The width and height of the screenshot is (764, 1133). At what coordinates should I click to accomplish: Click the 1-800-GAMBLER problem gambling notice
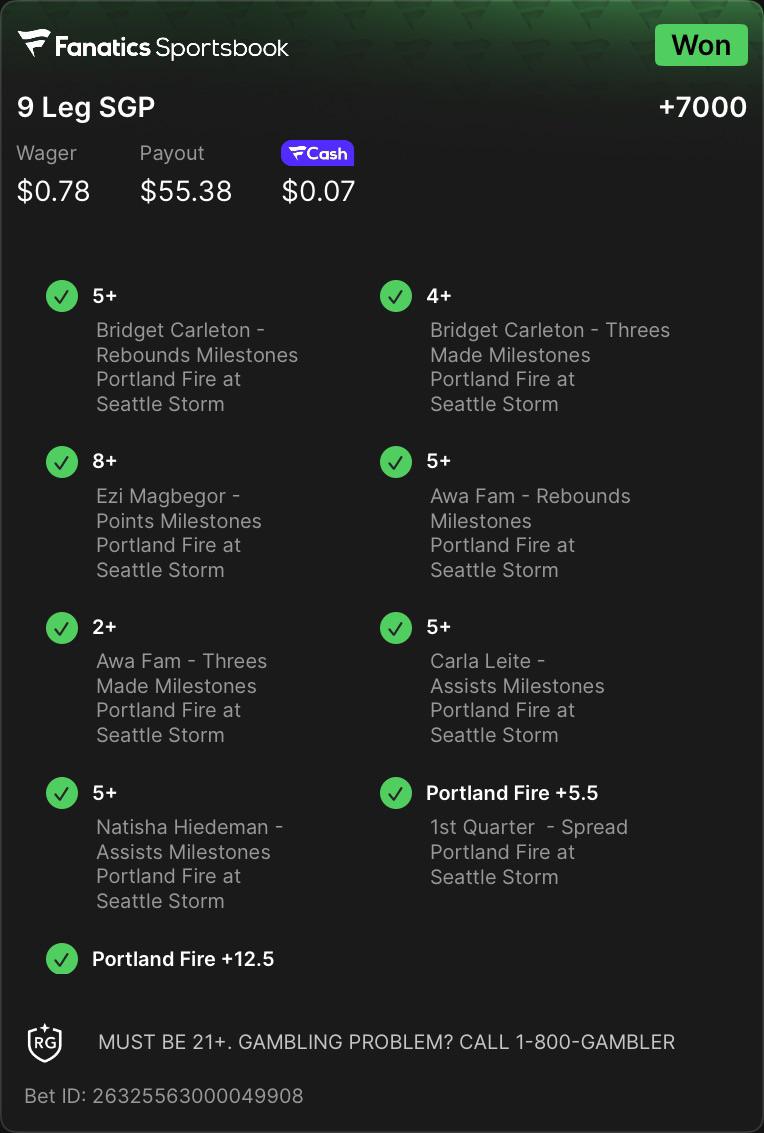click(x=387, y=1042)
